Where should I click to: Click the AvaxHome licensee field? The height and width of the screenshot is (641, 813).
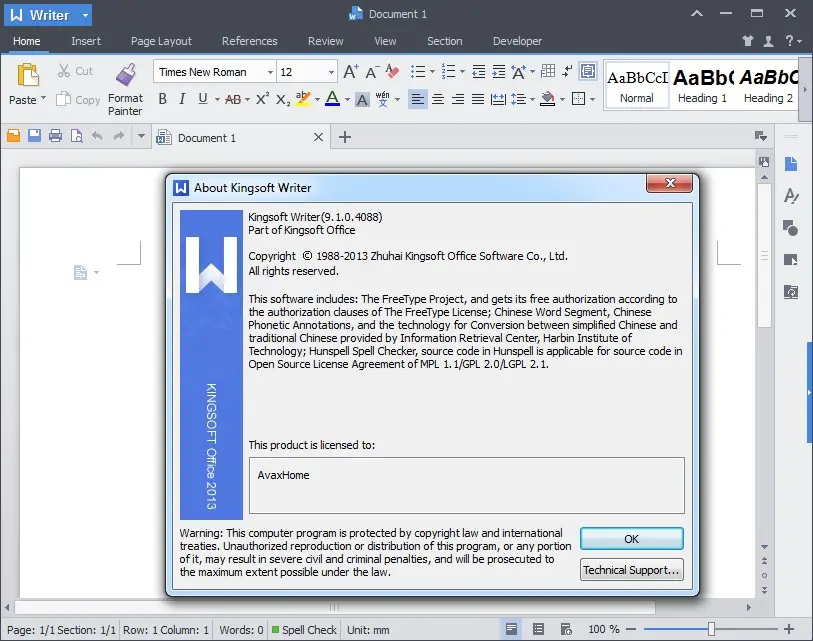(467, 485)
